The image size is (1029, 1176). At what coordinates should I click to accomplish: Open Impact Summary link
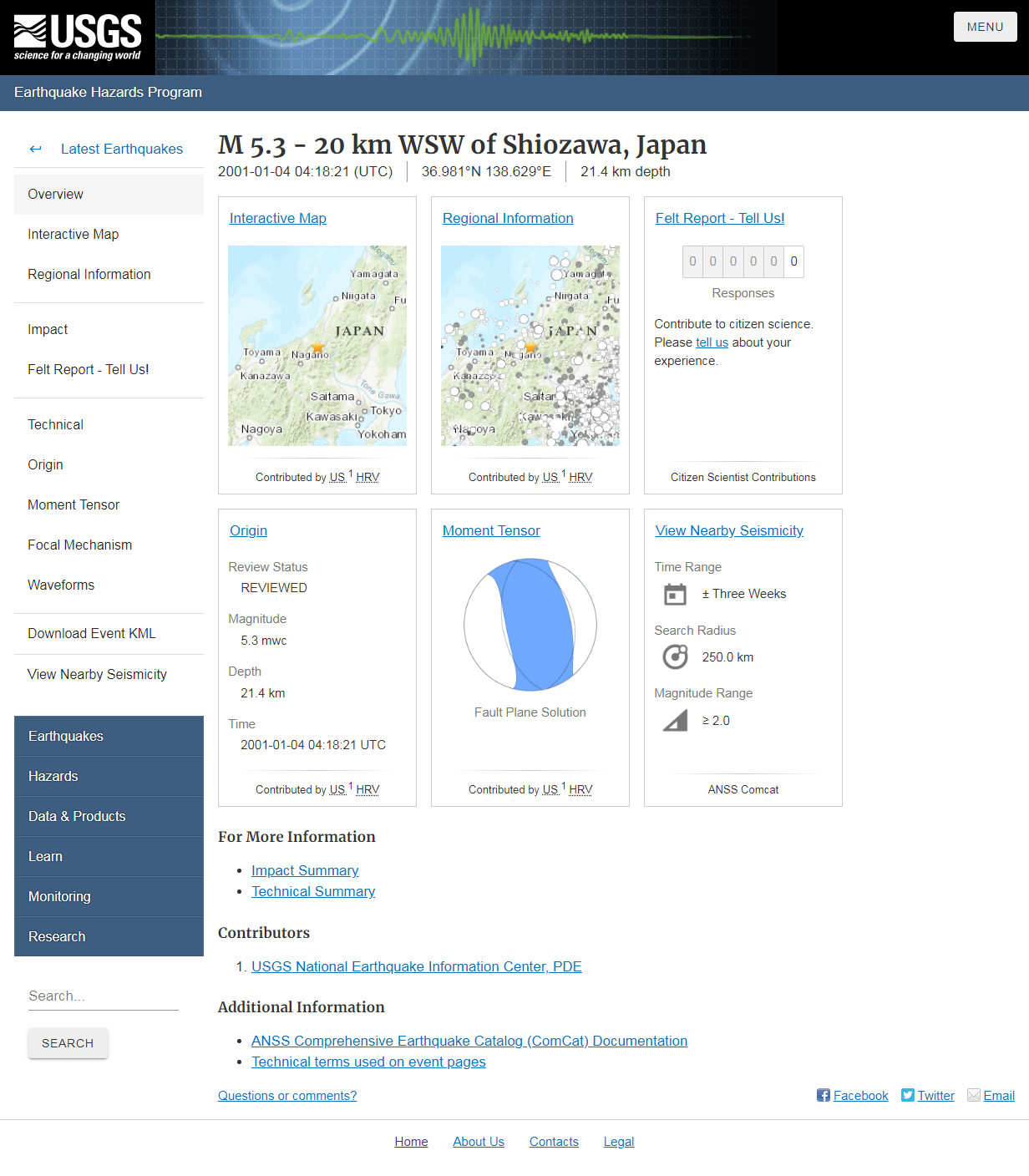tap(305, 870)
